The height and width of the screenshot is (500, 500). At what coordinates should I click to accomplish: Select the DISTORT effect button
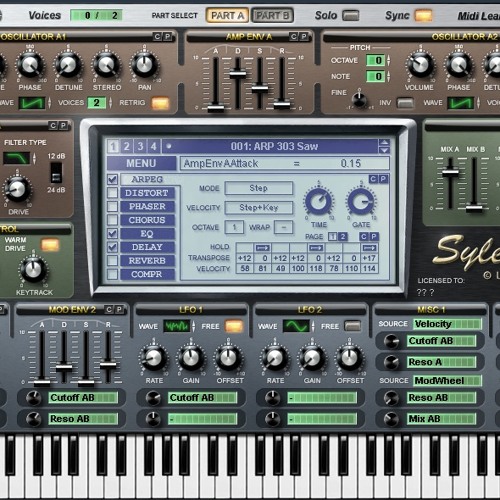147,193
